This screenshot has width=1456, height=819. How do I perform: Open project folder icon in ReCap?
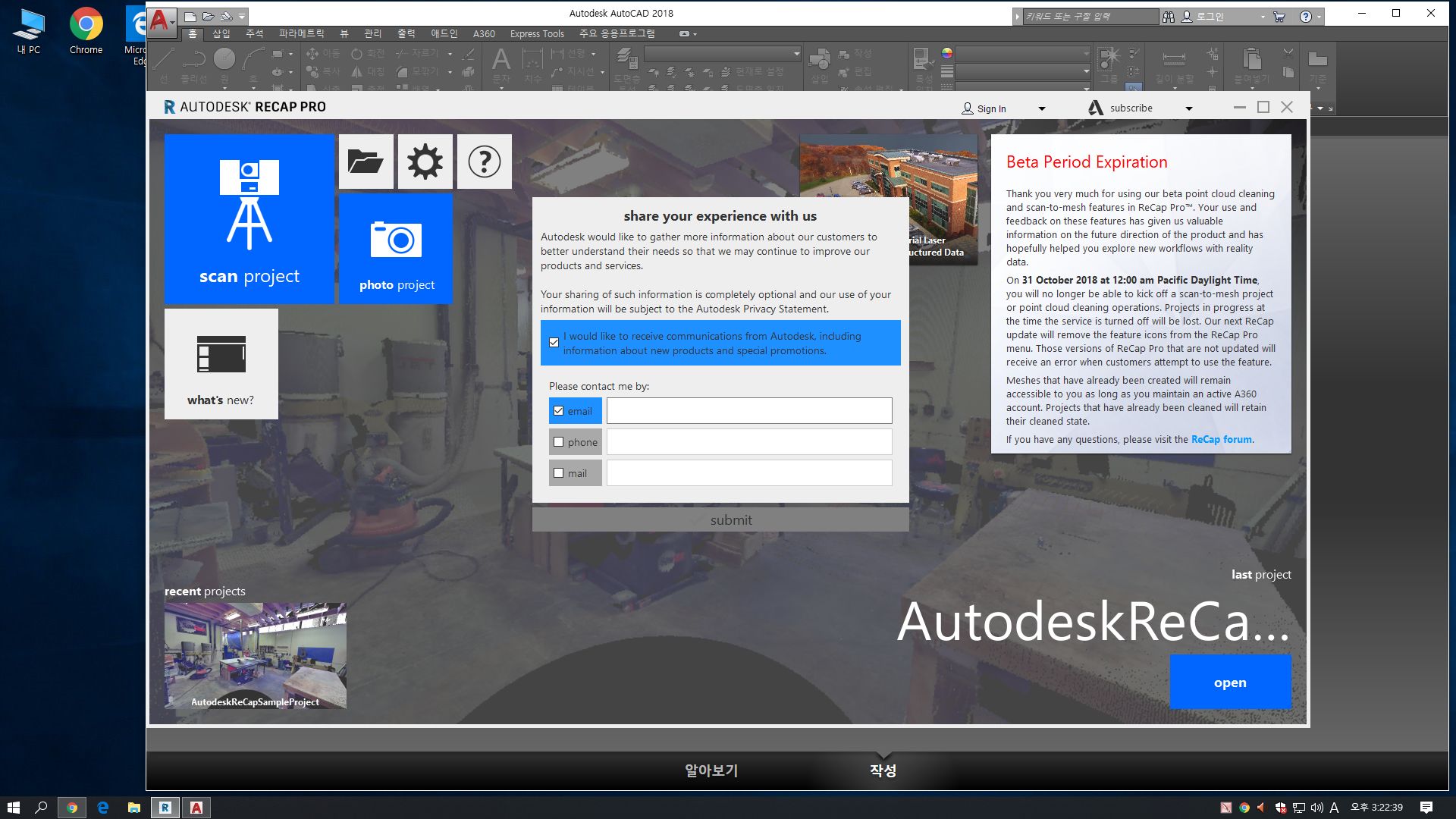coord(366,162)
